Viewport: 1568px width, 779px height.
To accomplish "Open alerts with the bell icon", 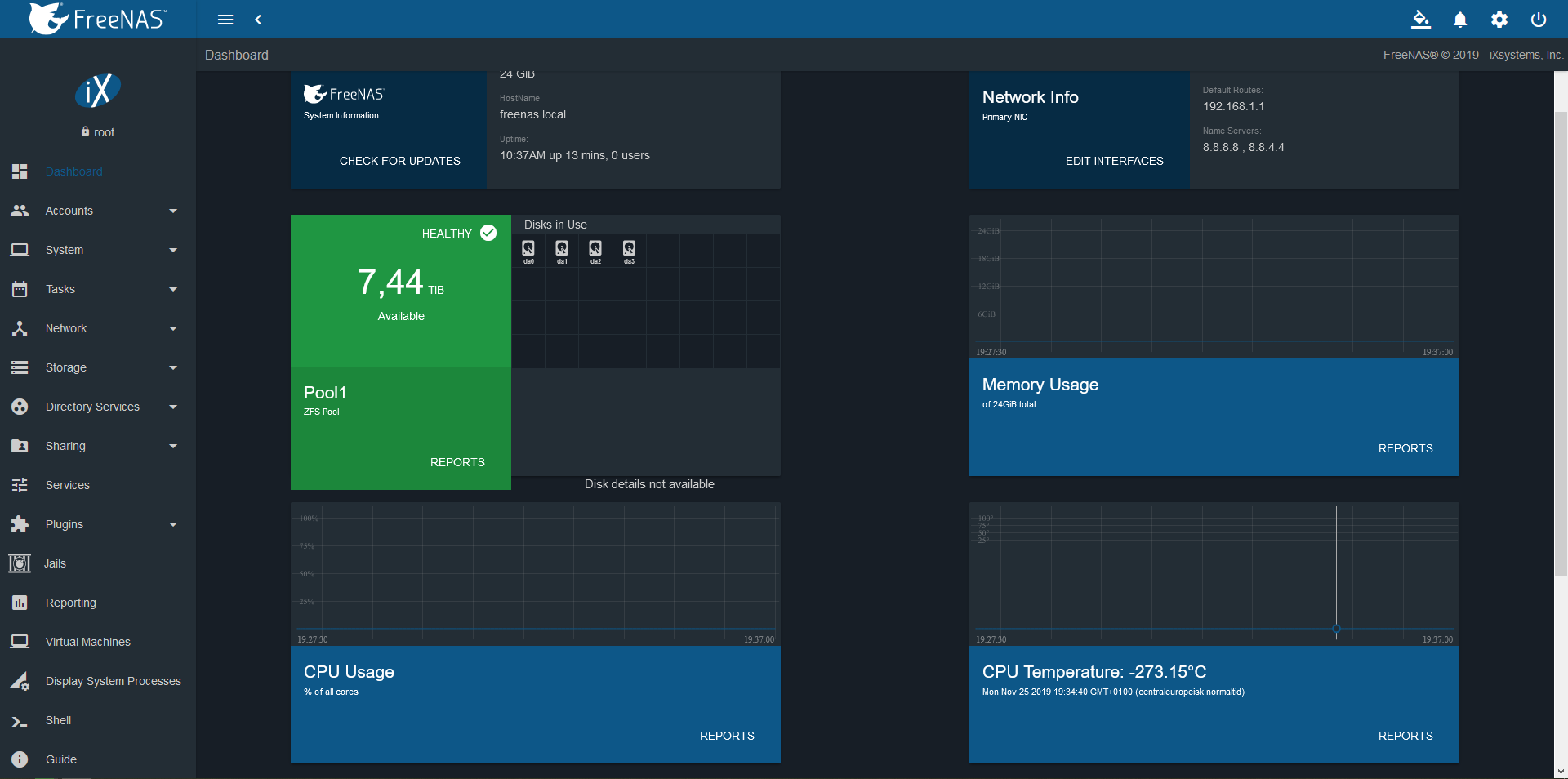I will point(1460,20).
